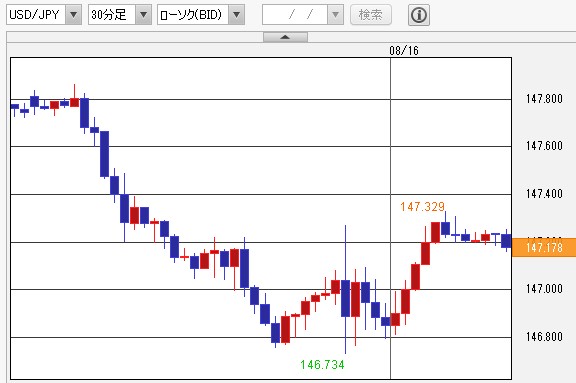Open the USD/JPY currency pair dropdown

[x=73, y=15]
